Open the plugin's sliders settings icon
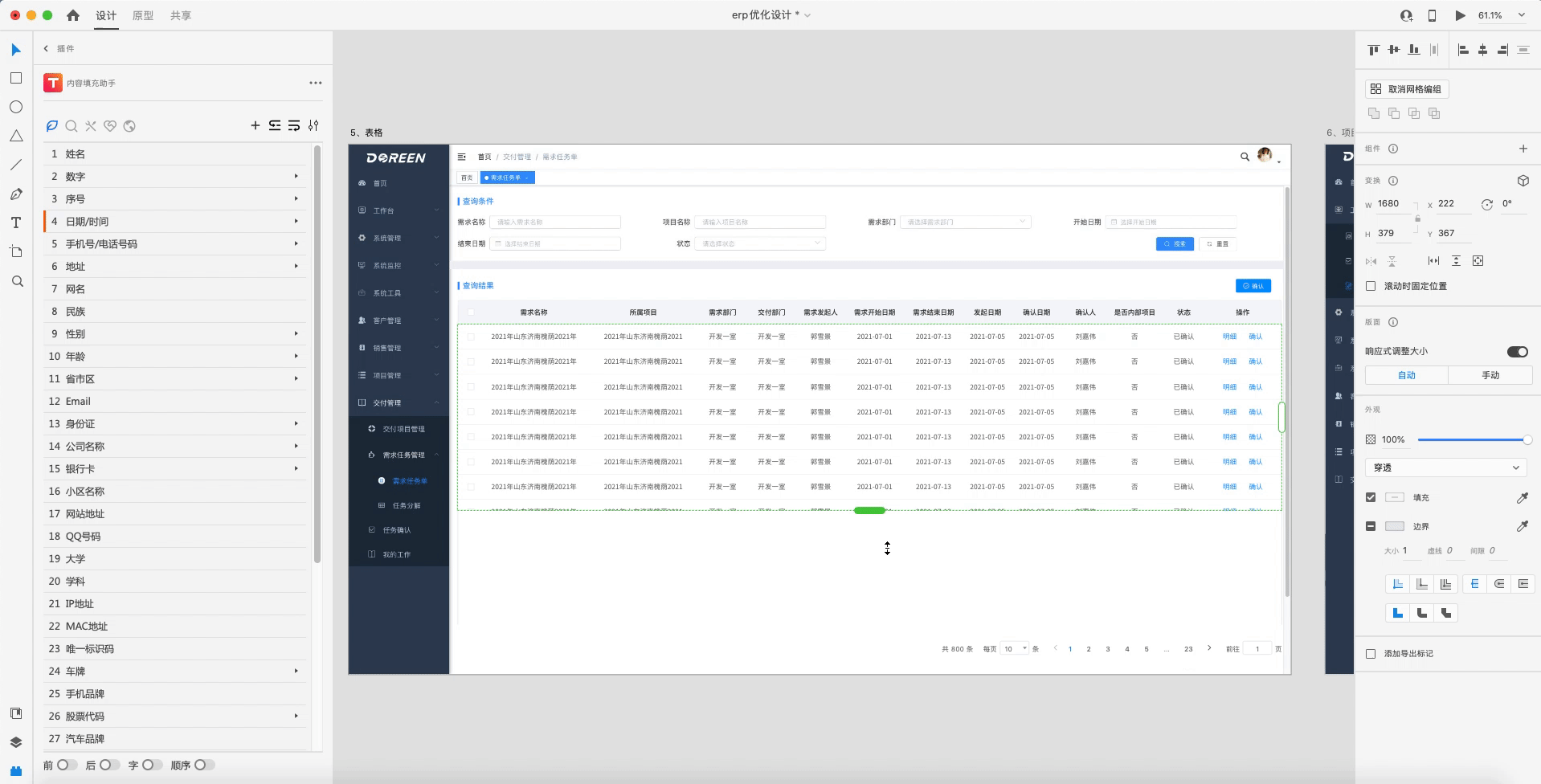Viewport: 1541px width, 784px height. click(x=313, y=125)
